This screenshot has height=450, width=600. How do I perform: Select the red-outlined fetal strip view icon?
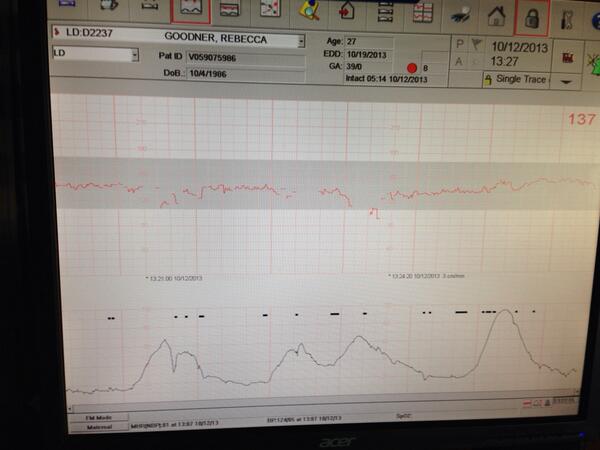[191, 10]
